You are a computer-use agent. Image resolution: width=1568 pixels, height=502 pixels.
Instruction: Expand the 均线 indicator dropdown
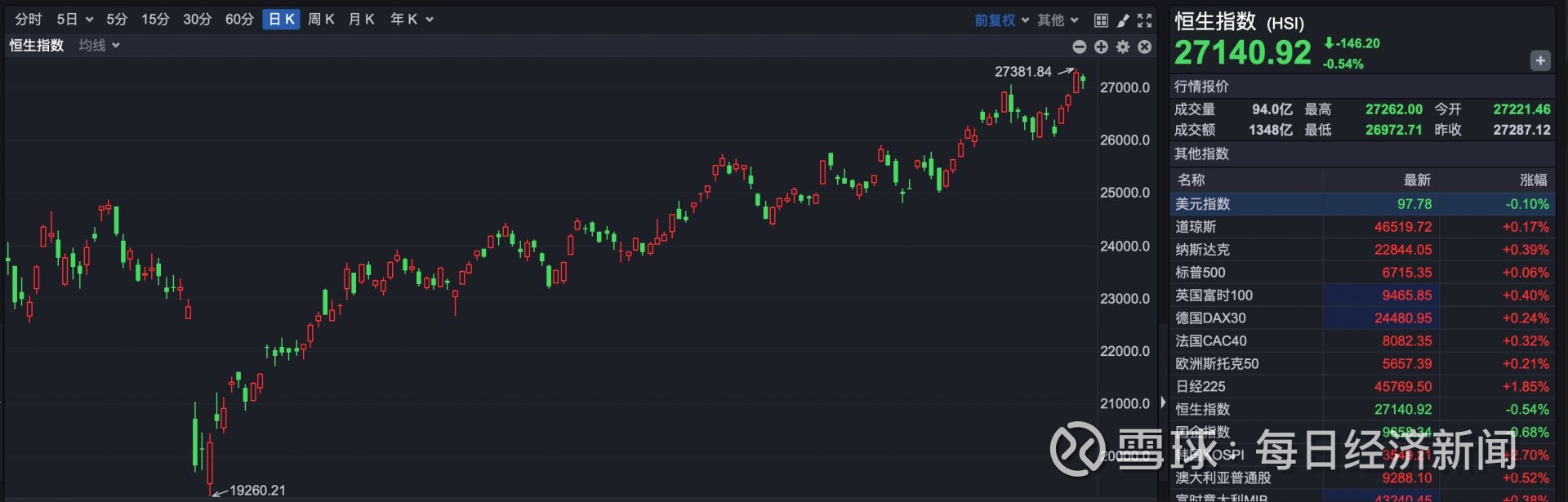click(x=100, y=46)
